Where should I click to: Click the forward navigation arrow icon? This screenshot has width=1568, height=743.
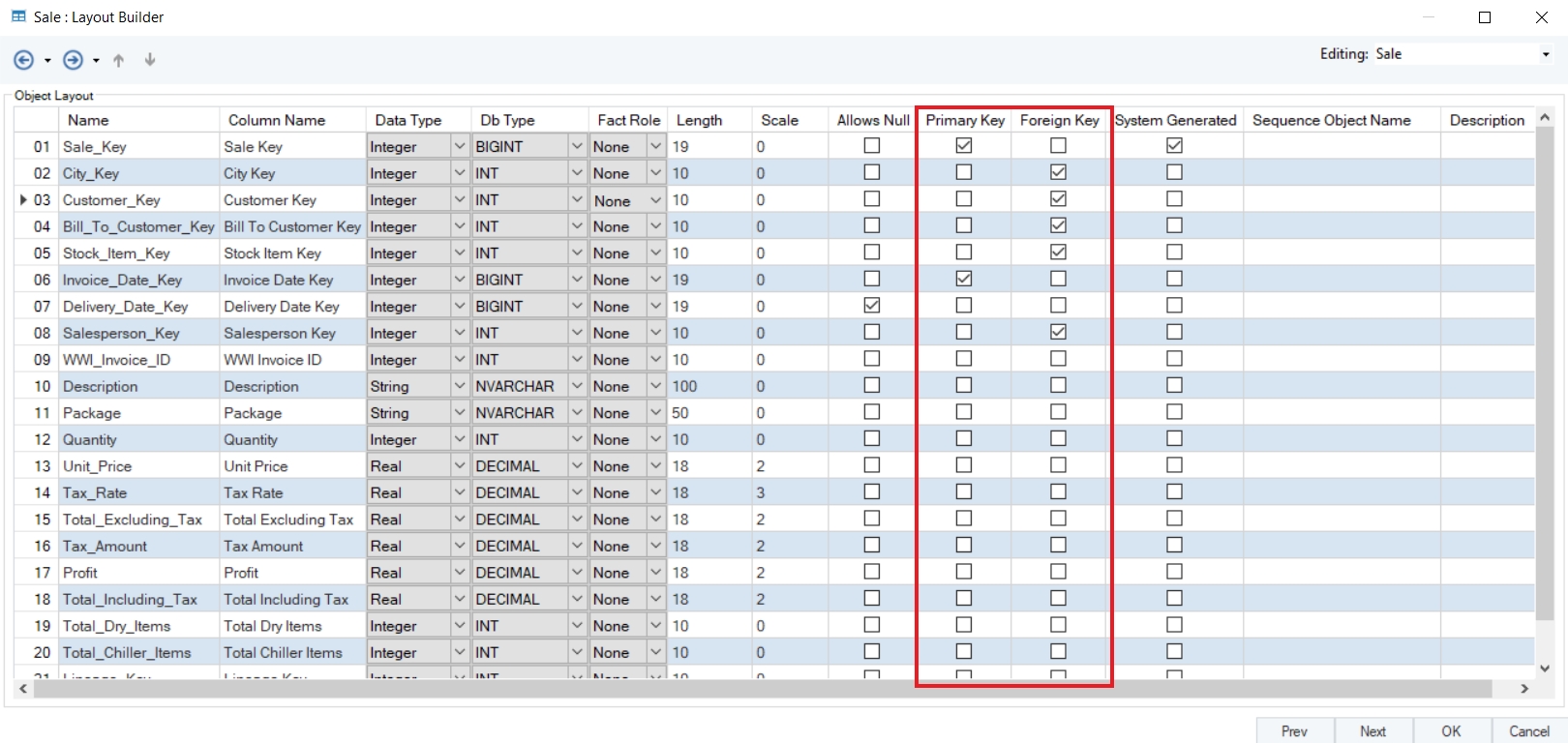[x=73, y=60]
